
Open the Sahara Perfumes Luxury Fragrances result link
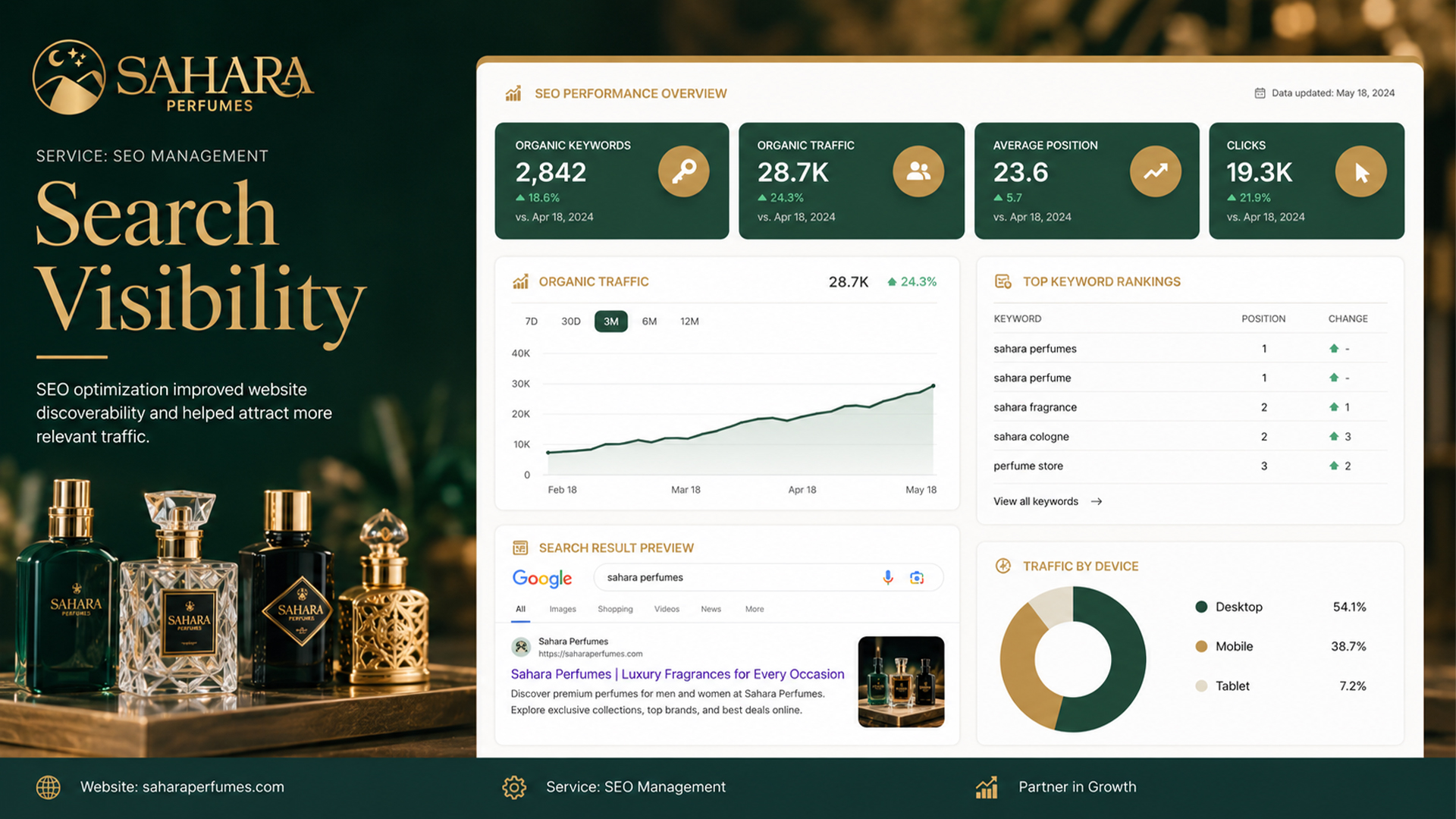click(677, 674)
